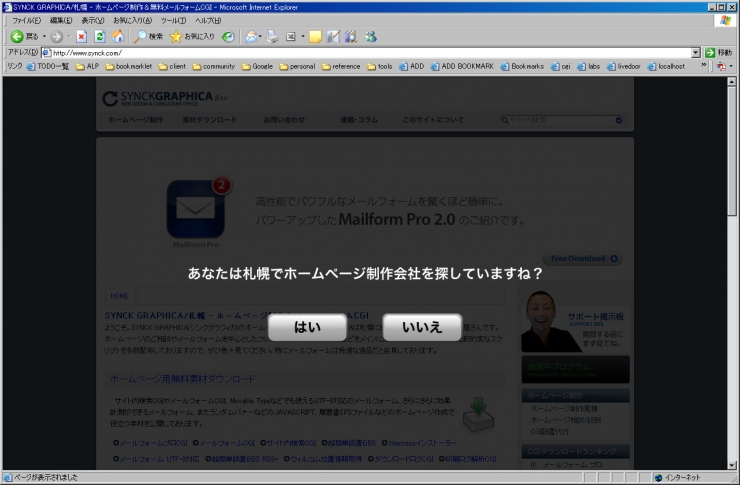This screenshot has height=485, width=740.
Task: Open the PDF toolbar dropdown arrow
Action: tap(731, 67)
